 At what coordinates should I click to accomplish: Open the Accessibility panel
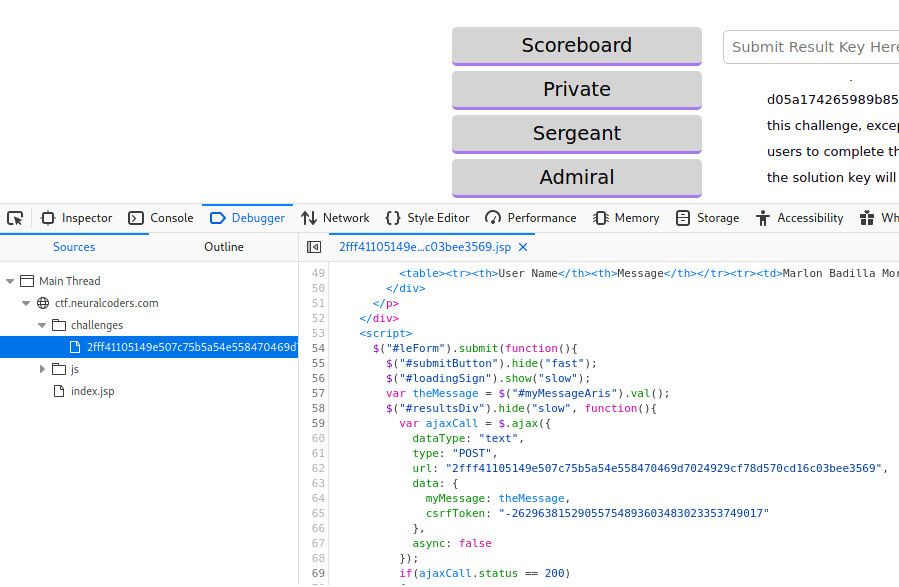point(800,218)
